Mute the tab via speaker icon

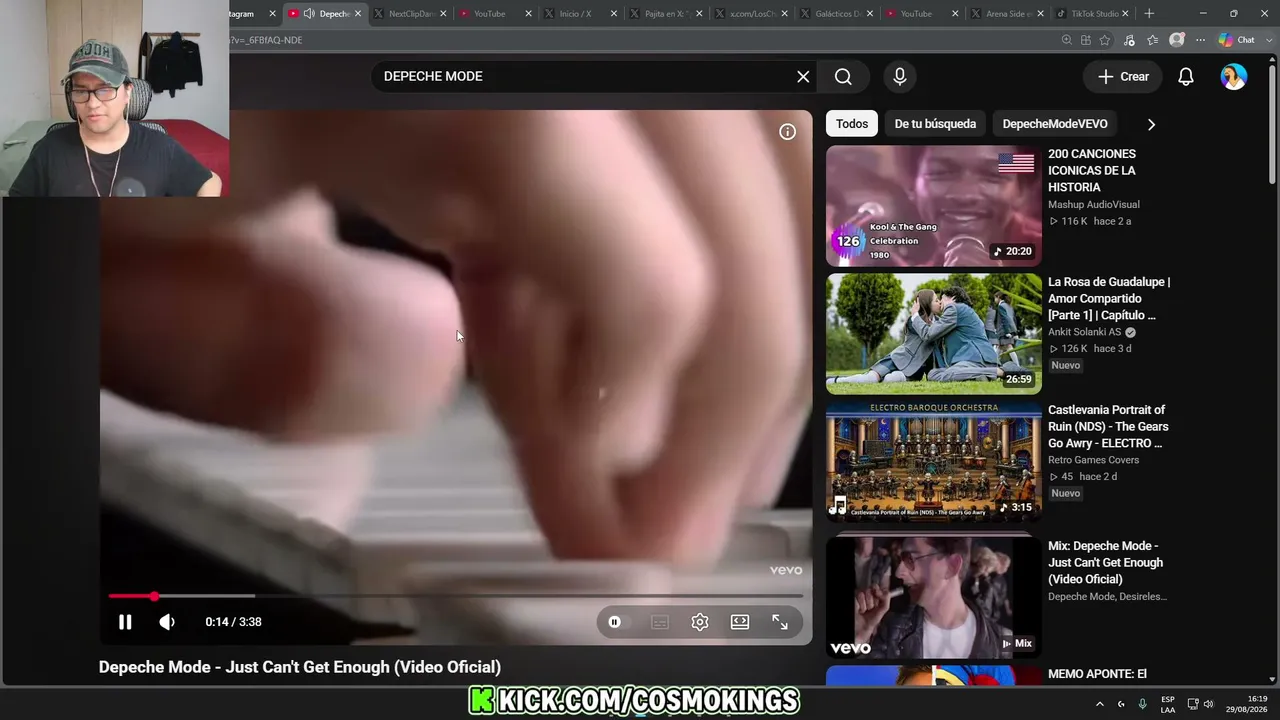(x=309, y=14)
